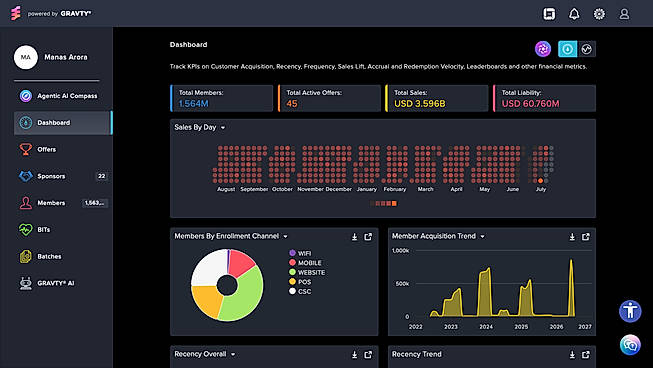Click the Total Sales card
This screenshot has height=368, width=653.
(x=436, y=98)
